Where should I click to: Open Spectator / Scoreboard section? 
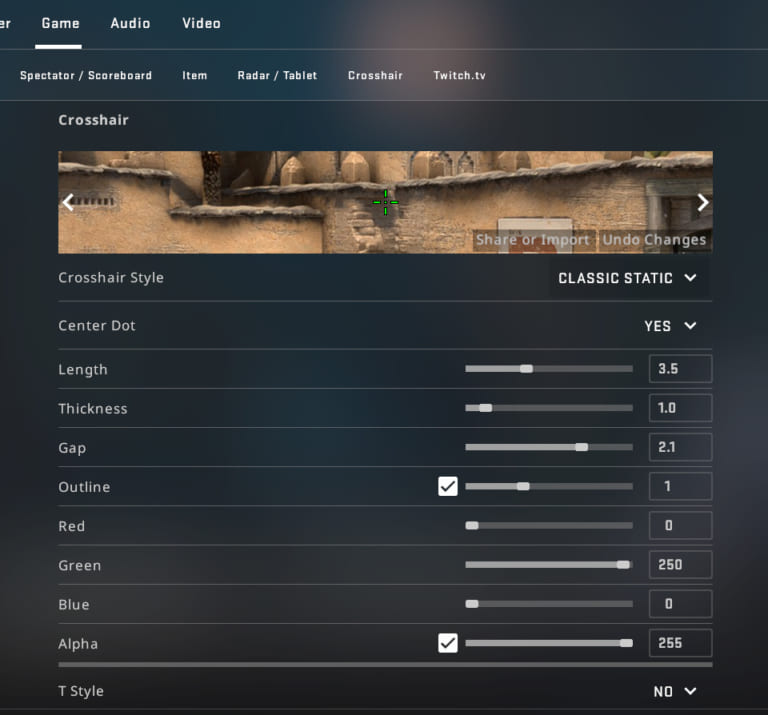(x=86, y=75)
